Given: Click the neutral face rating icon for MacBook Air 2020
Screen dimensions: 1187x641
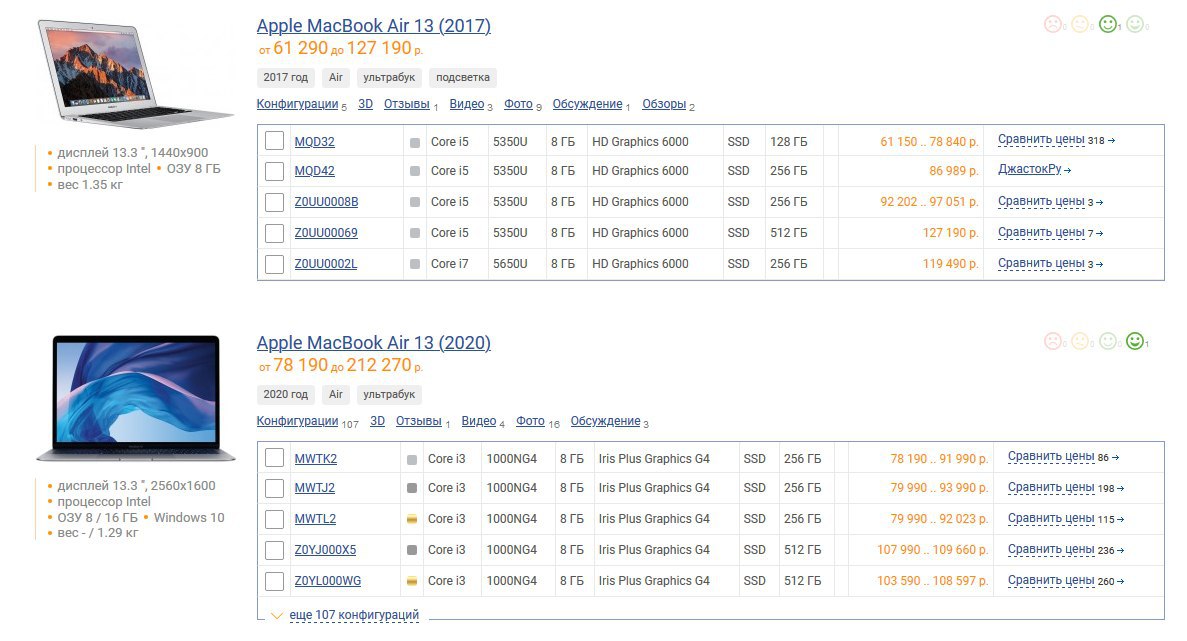Looking at the screenshot, I should [x=1080, y=341].
